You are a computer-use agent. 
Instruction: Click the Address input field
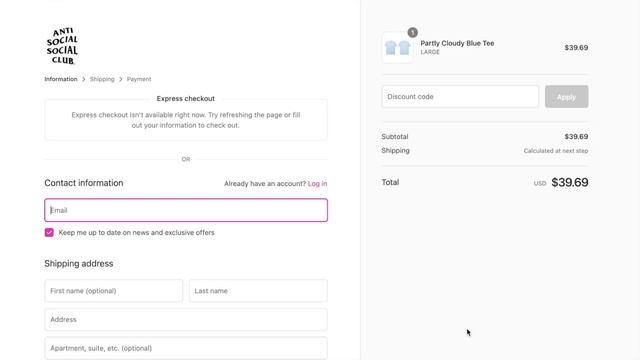pyautogui.click(x=186, y=319)
